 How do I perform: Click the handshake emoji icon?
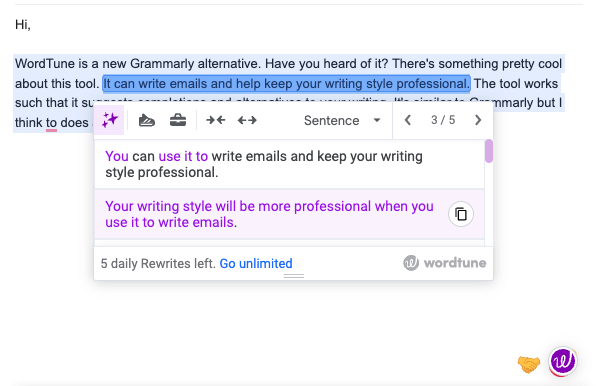[x=528, y=364]
